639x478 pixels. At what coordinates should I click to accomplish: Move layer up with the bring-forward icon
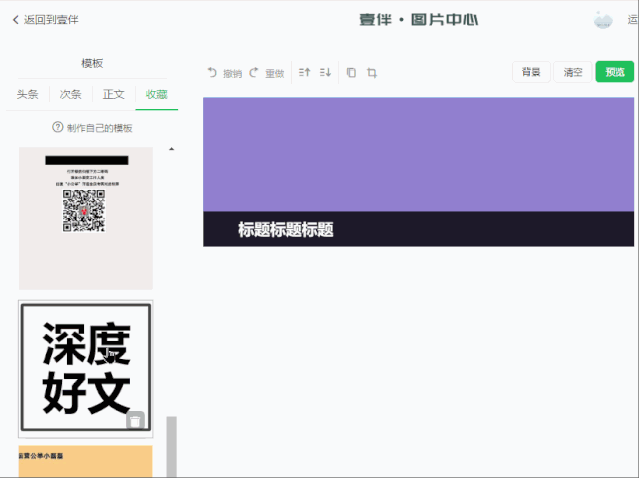(305, 73)
